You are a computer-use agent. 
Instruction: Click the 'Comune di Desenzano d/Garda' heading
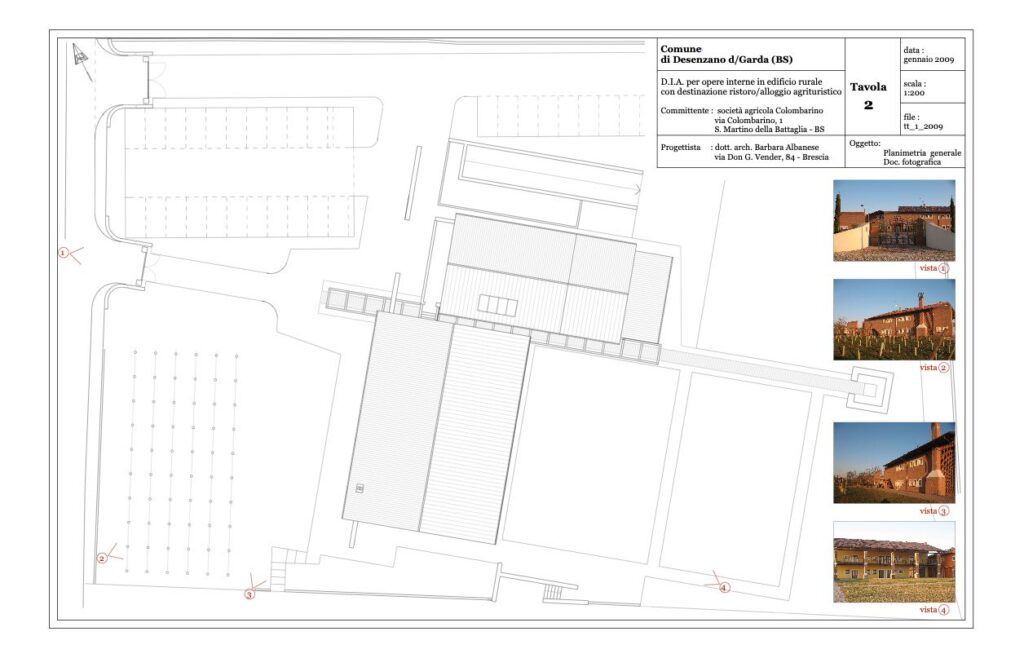click(726, 54)
